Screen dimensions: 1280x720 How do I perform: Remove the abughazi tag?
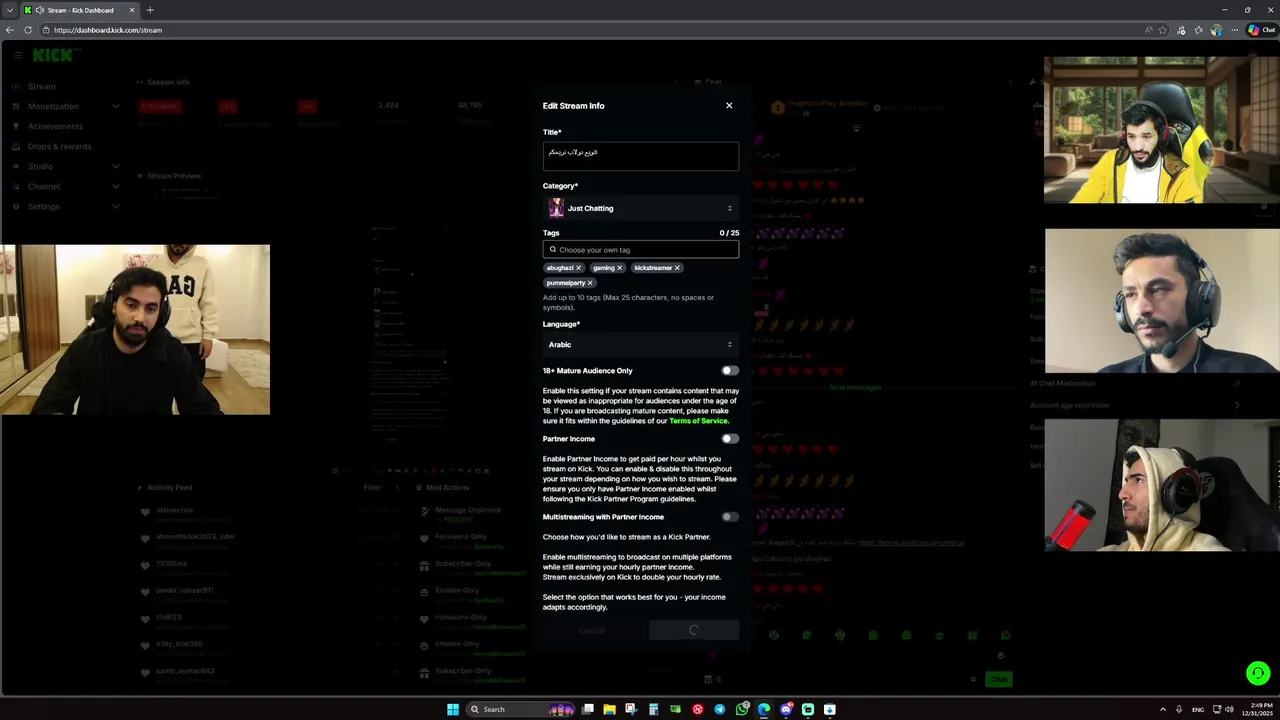click(578, 268)
